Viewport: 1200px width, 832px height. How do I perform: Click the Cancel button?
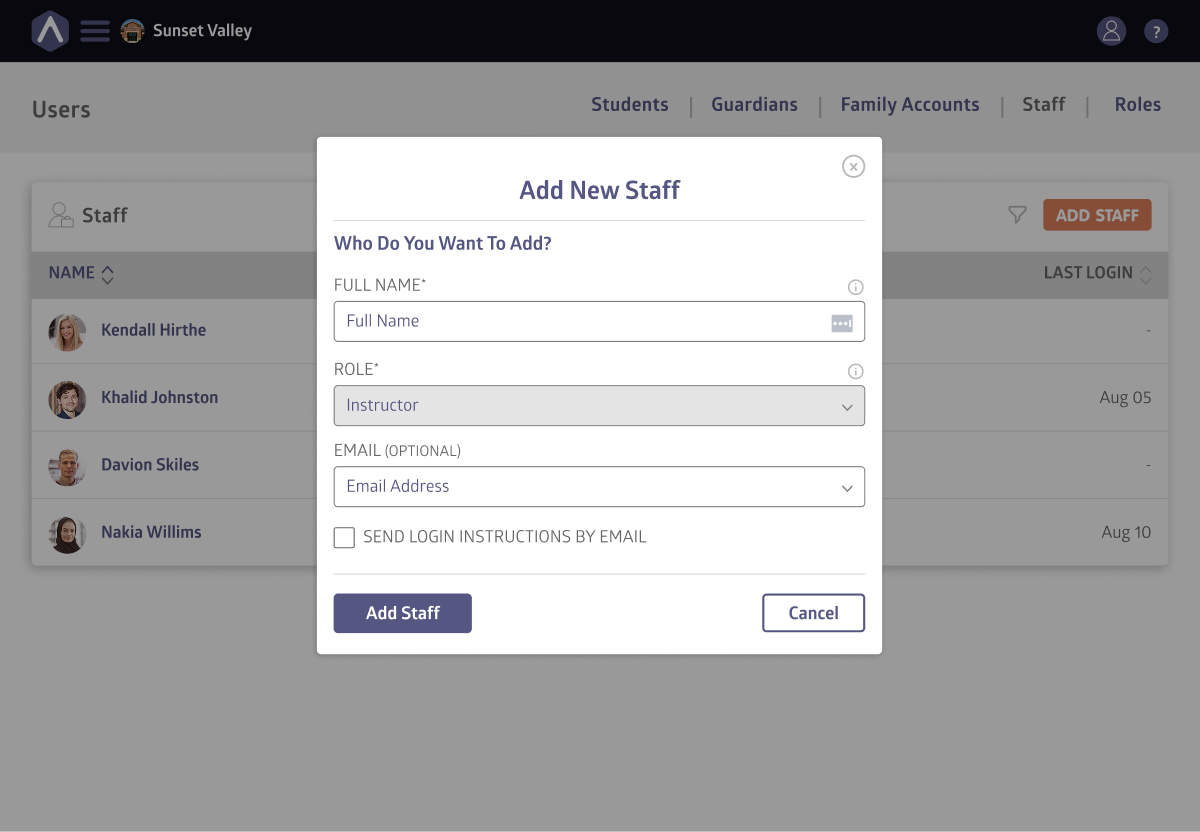pyautogui.click(x=813, y=613)
